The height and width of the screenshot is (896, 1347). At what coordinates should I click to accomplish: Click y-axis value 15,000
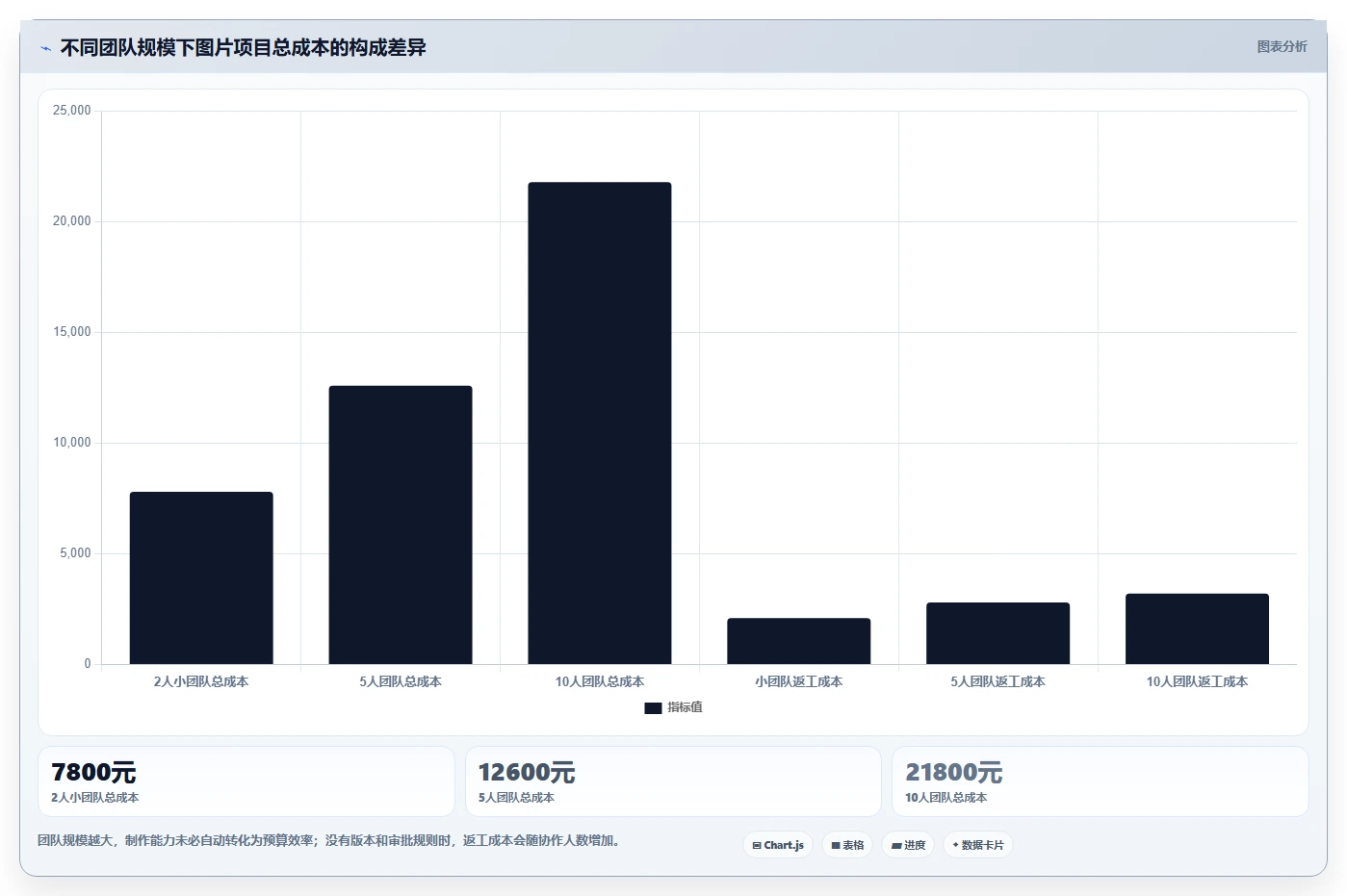(x=72, y=332)
